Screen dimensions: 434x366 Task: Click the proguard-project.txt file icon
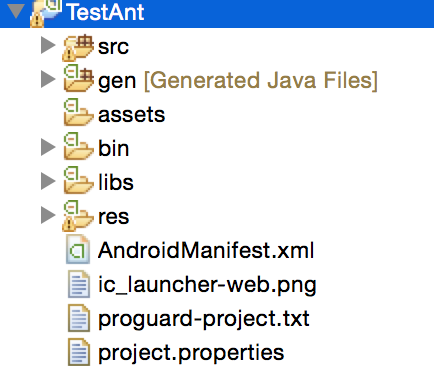point(79,318)
